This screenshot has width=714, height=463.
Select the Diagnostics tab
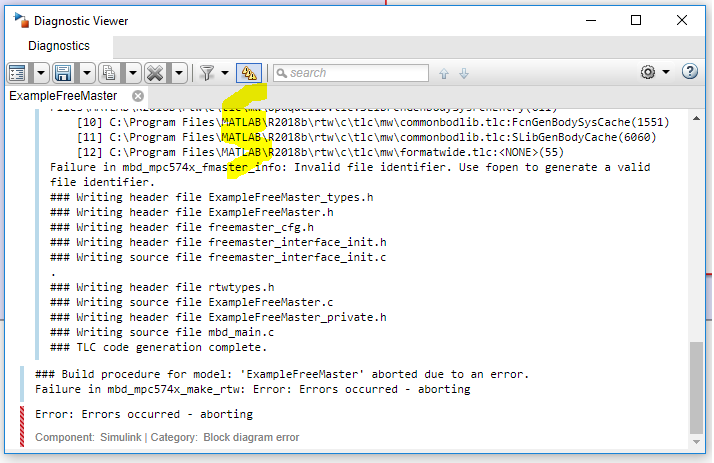[x=59, y=46]
